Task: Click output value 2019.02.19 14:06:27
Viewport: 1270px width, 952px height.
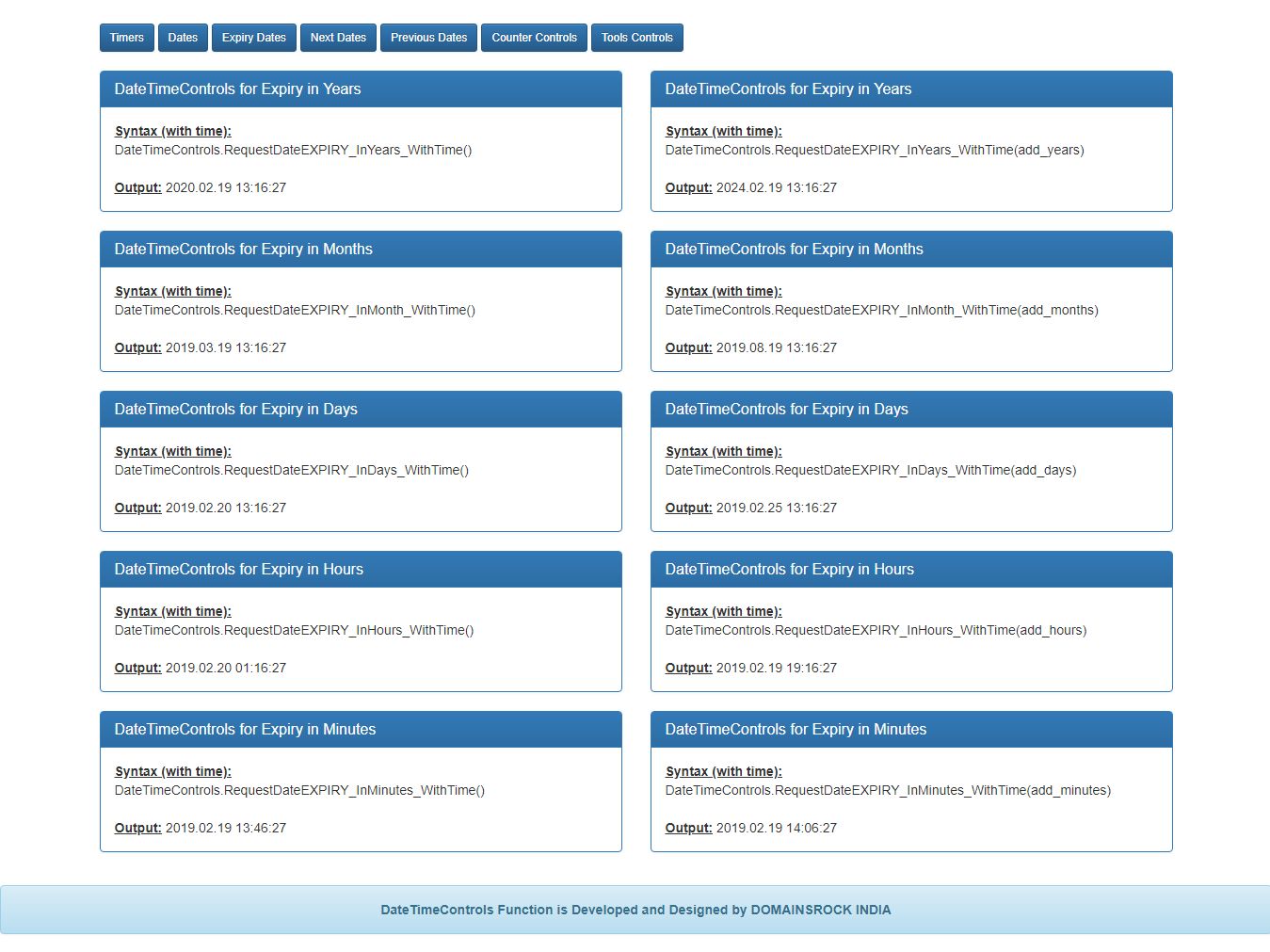Action: click(777, 828)
